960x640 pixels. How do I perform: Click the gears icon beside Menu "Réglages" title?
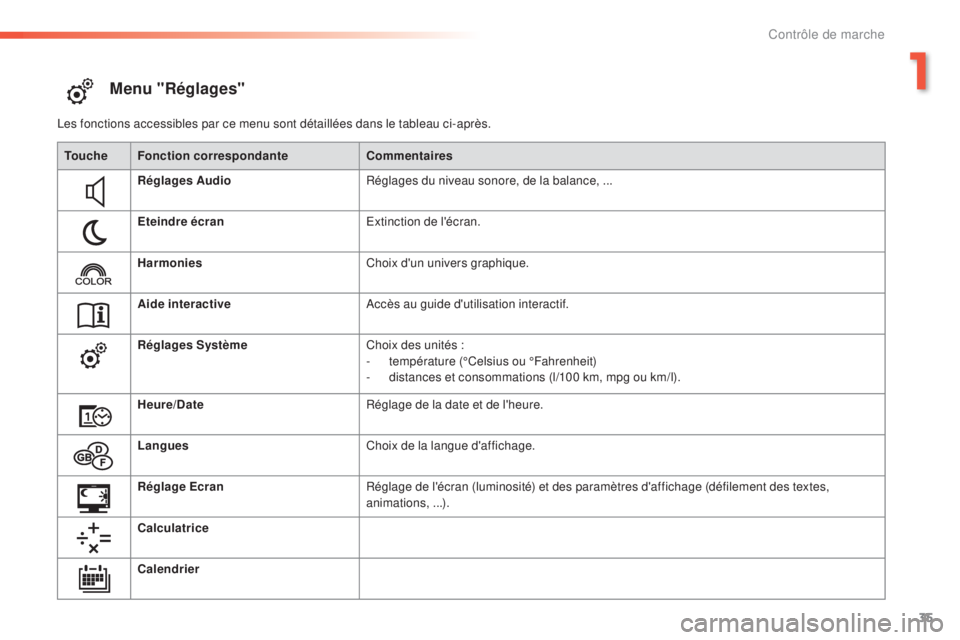pos(80,91)
